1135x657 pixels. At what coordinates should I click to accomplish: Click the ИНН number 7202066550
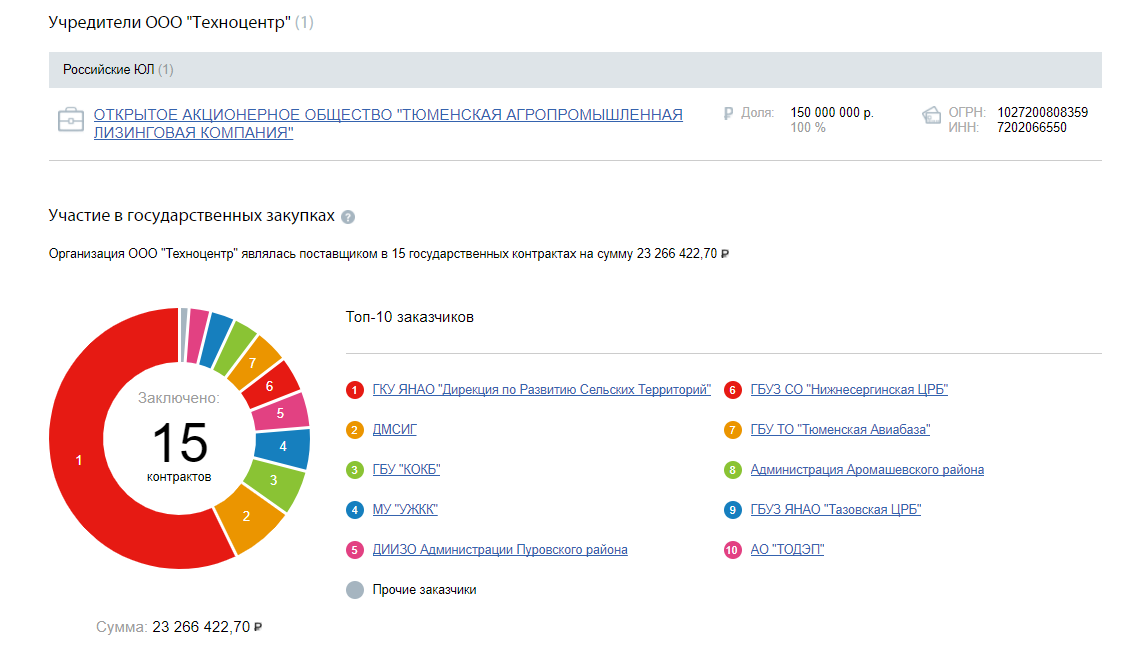click(1031, 127)
